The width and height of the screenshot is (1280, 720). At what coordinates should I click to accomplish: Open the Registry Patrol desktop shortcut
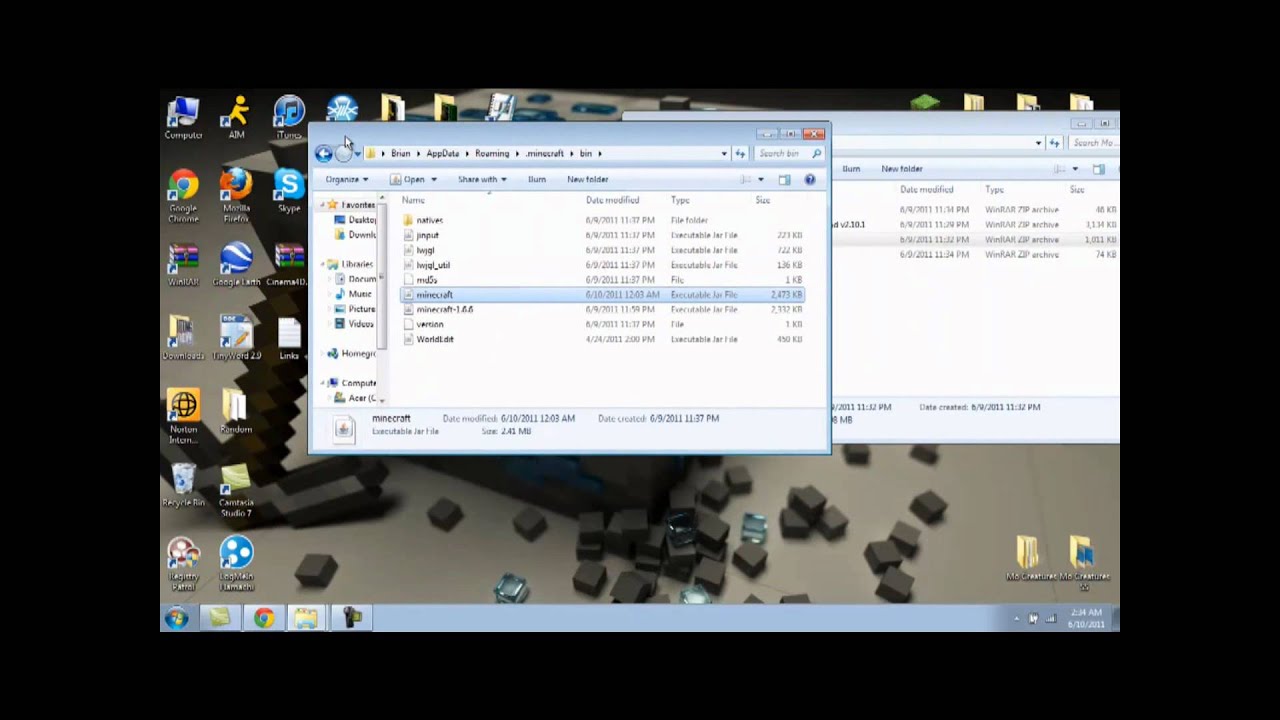coord(183,564)
